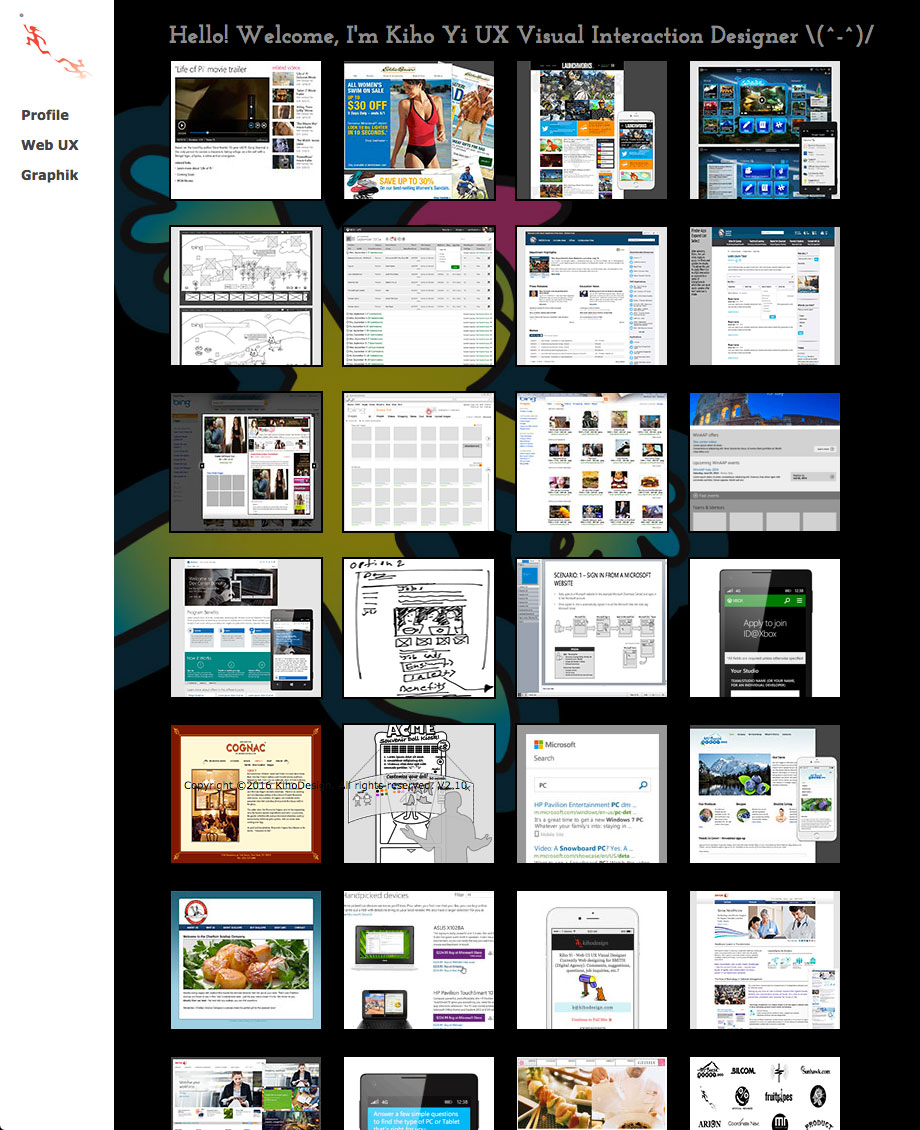
Task: Open the data table with green rows thumbnail
Action: pos(419,296)
